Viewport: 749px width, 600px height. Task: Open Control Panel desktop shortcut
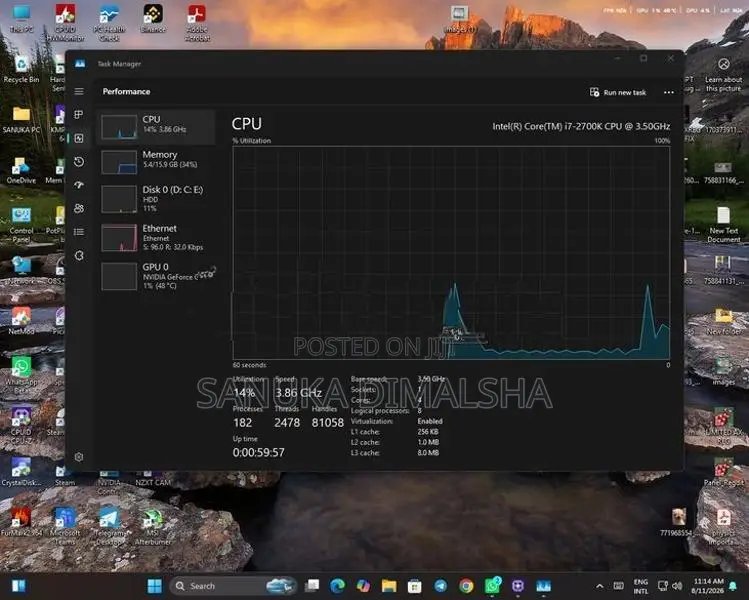coord(21,225)
